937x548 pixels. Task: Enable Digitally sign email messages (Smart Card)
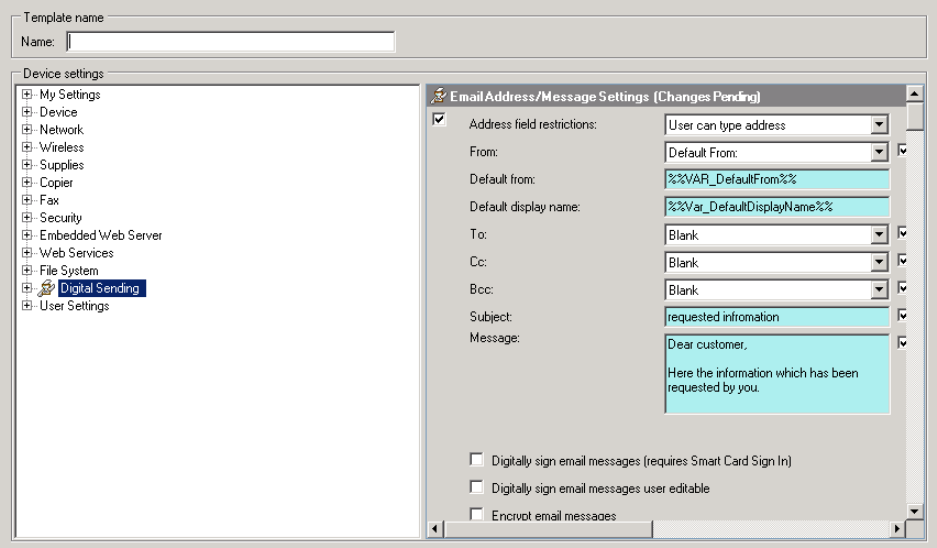476,460
